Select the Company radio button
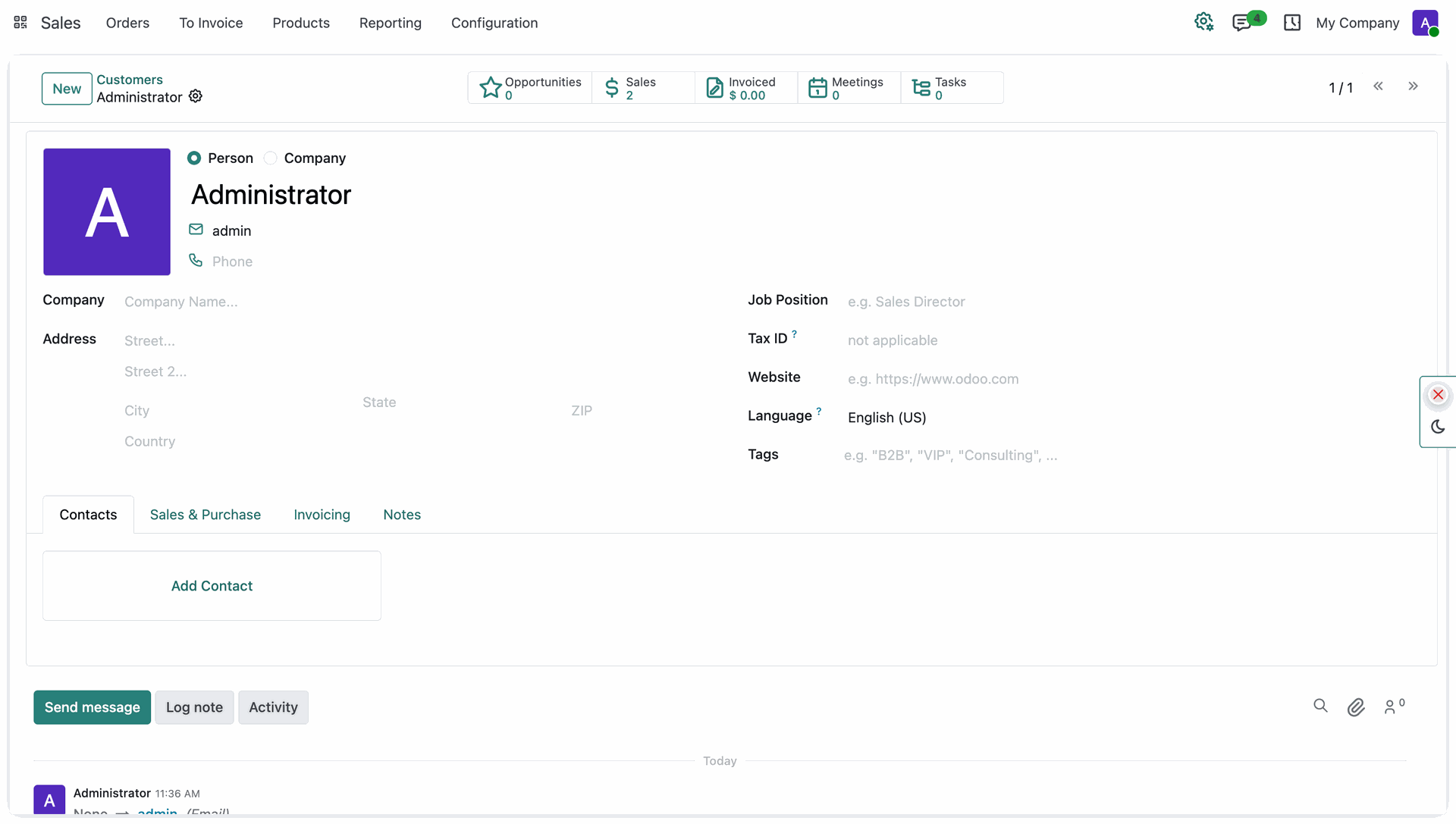Viewport: 1456px width, 824px height. pyautogui.click(x=271, y=158)
